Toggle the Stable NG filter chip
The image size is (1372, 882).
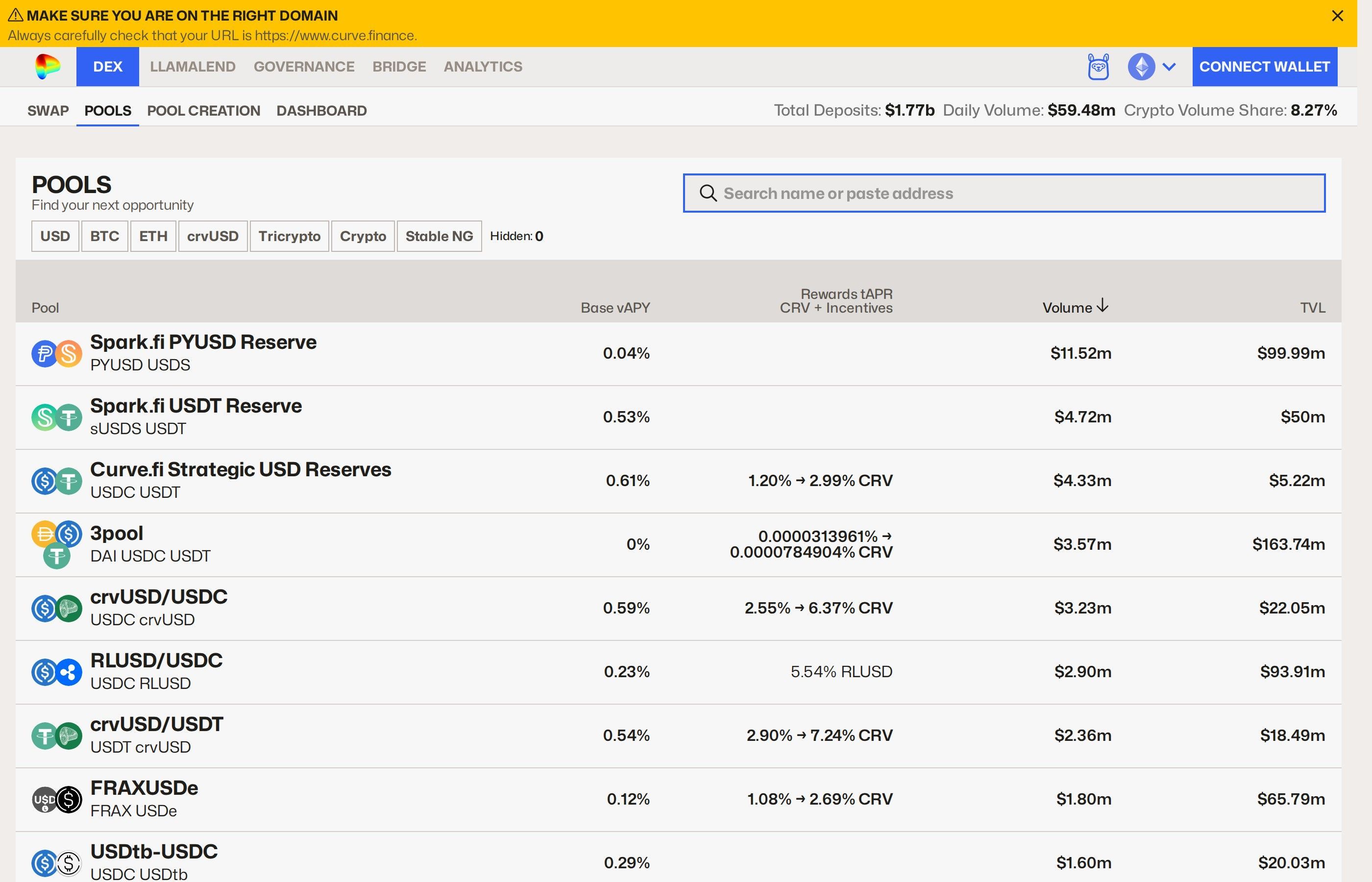pyautogui.click(x=439, y=236)
